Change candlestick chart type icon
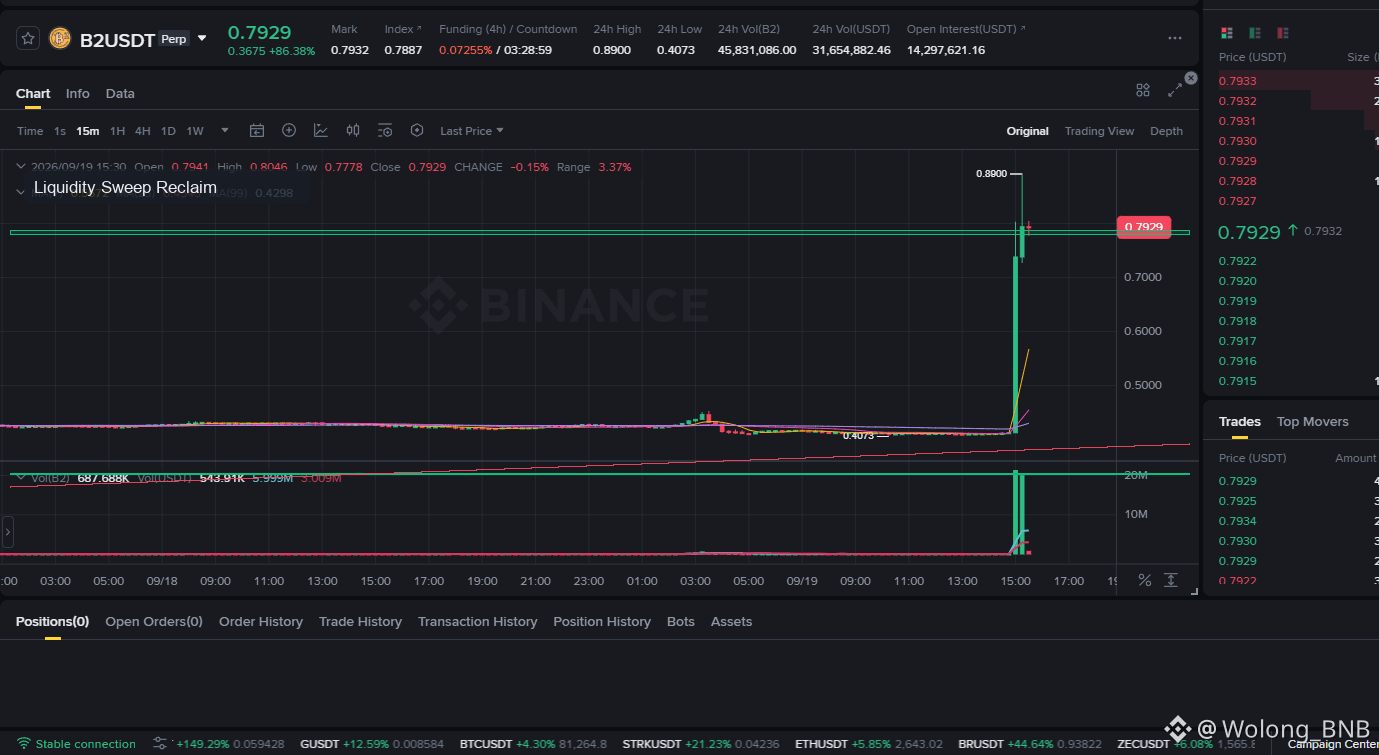This screenshot has width=1379, height=755. (x=353, y=130)
